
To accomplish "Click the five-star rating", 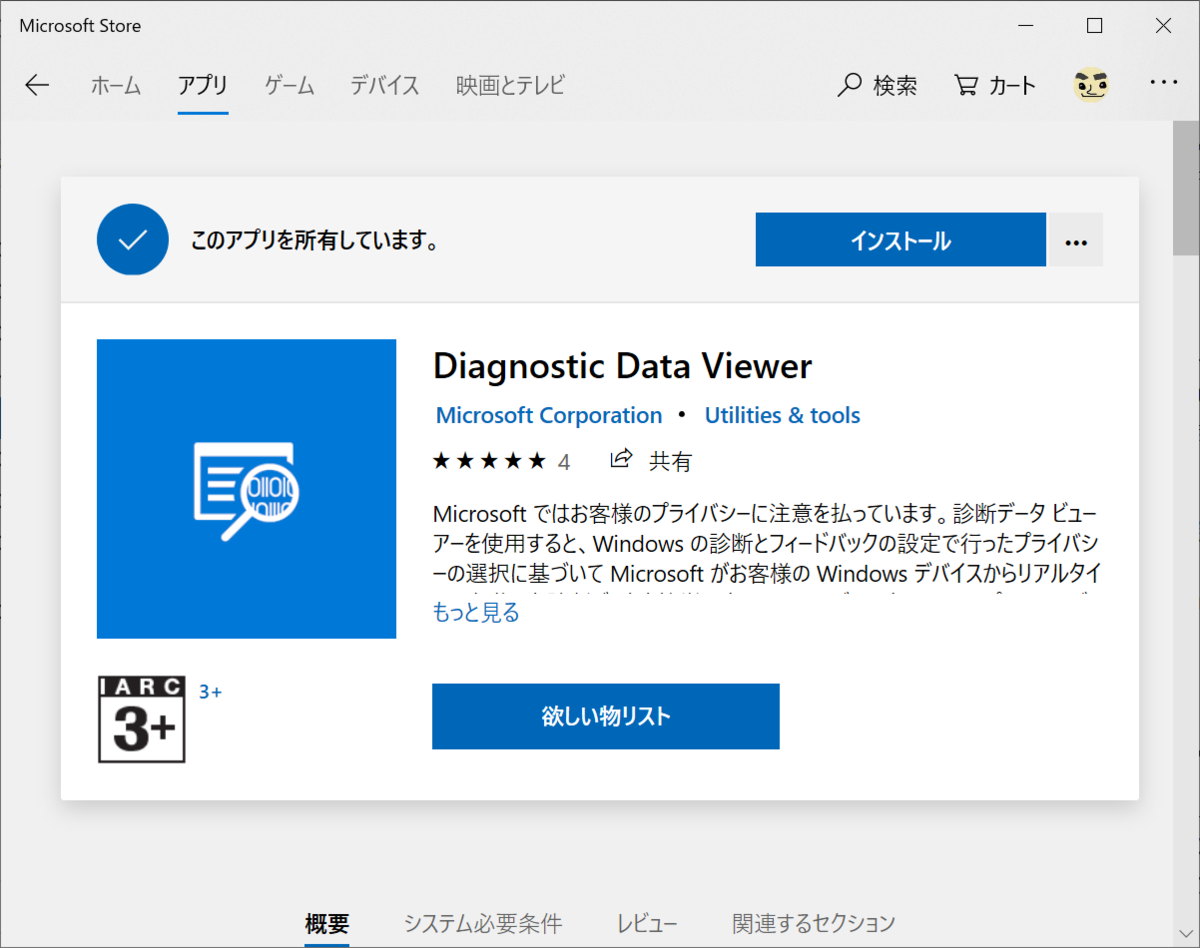I will pos(489,461).
